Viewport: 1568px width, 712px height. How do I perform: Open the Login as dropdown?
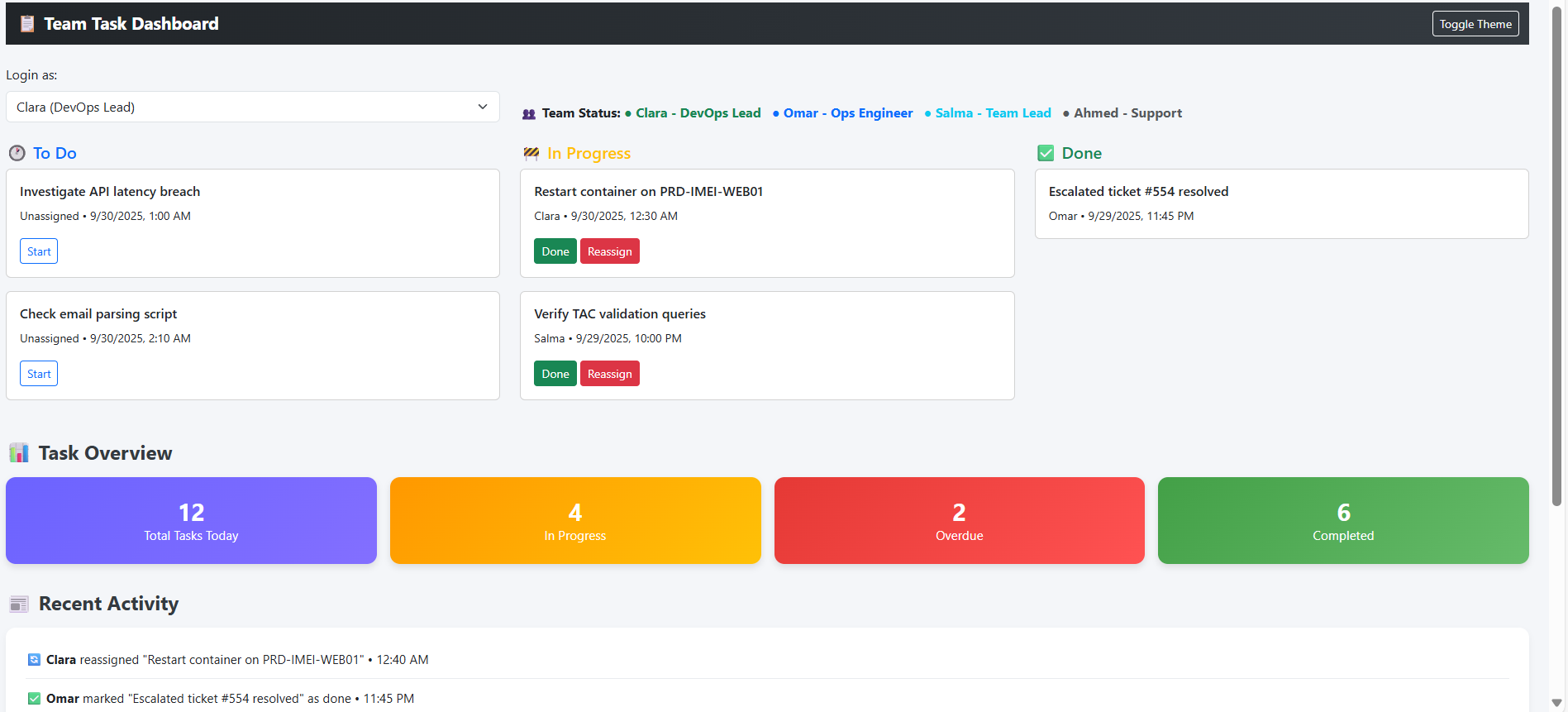coord(253,107)
